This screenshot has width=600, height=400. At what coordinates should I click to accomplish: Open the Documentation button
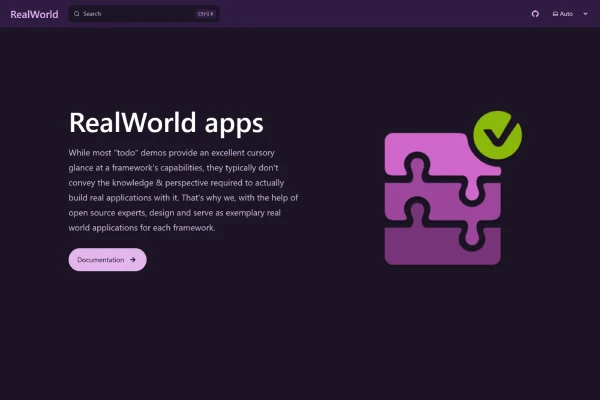pyautogui.click(x=107, y=260)
